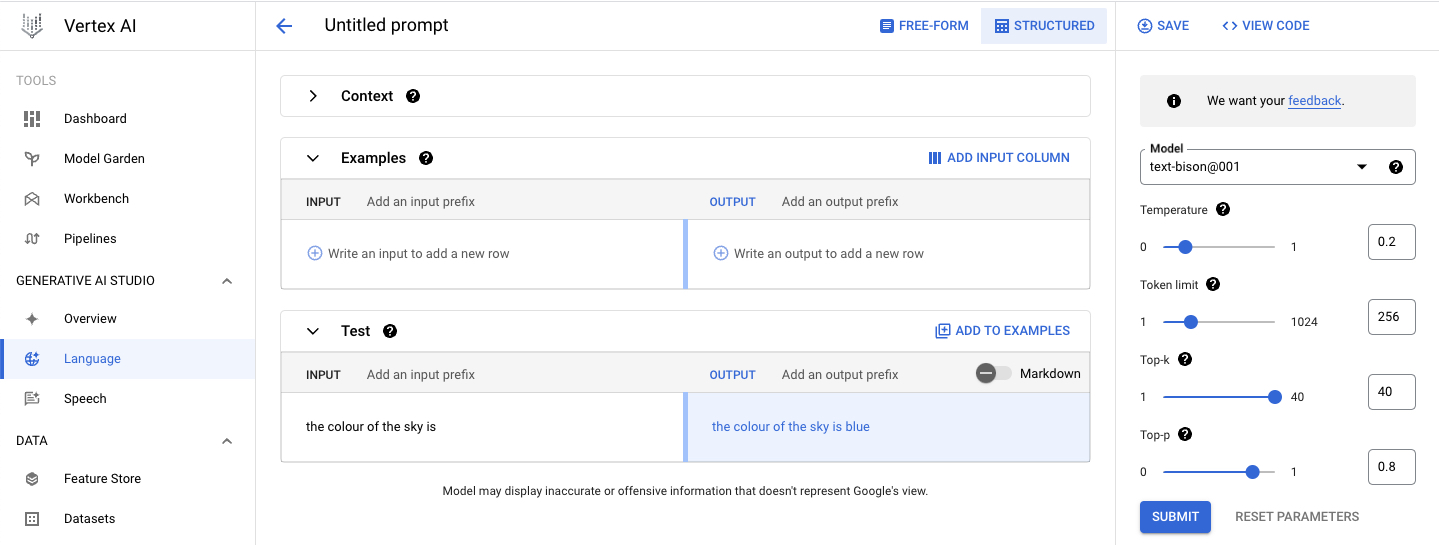Click Add Input Column button
1439x545 pixels.
999,158
